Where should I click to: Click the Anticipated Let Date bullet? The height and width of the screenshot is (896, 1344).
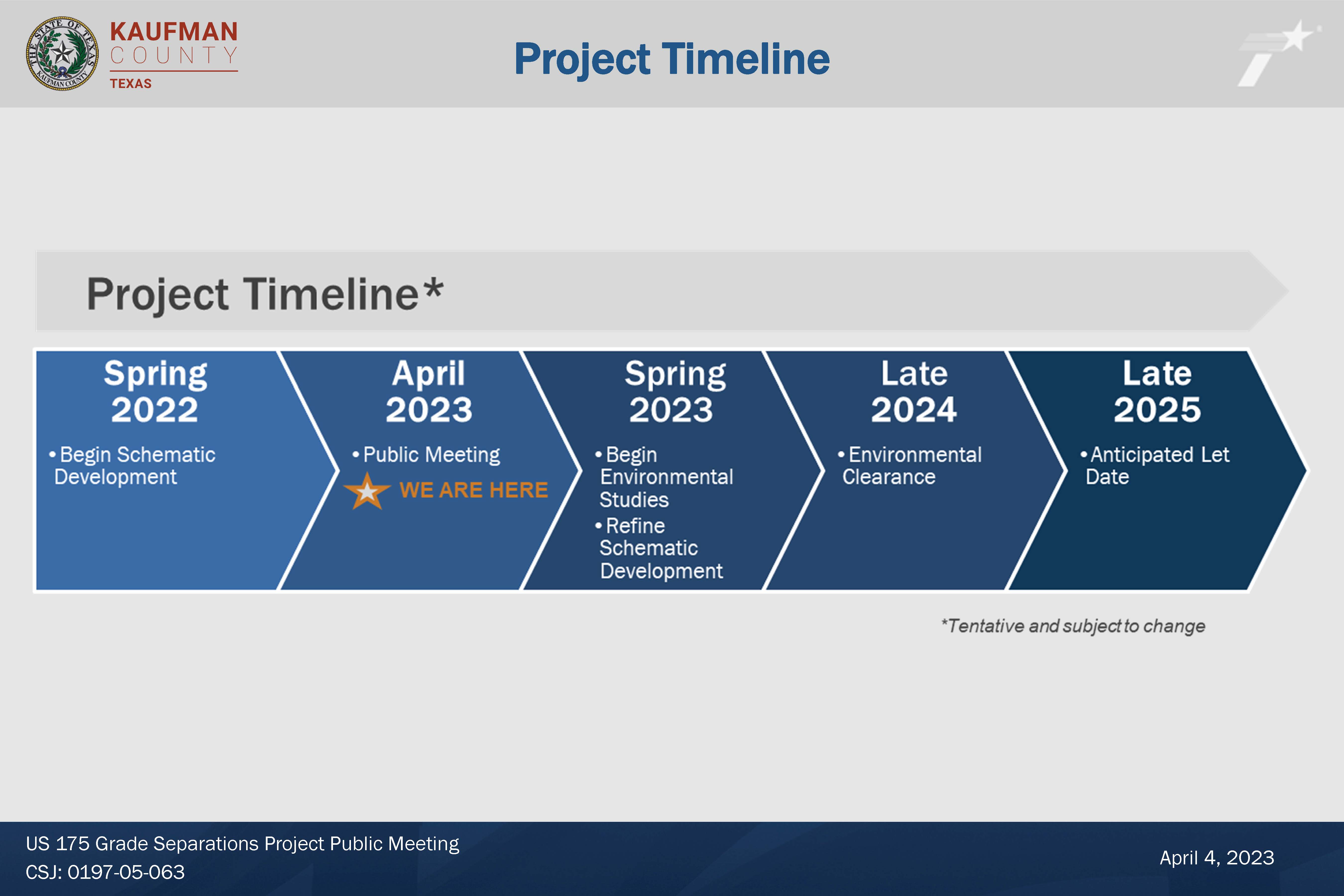[1154, 466]
